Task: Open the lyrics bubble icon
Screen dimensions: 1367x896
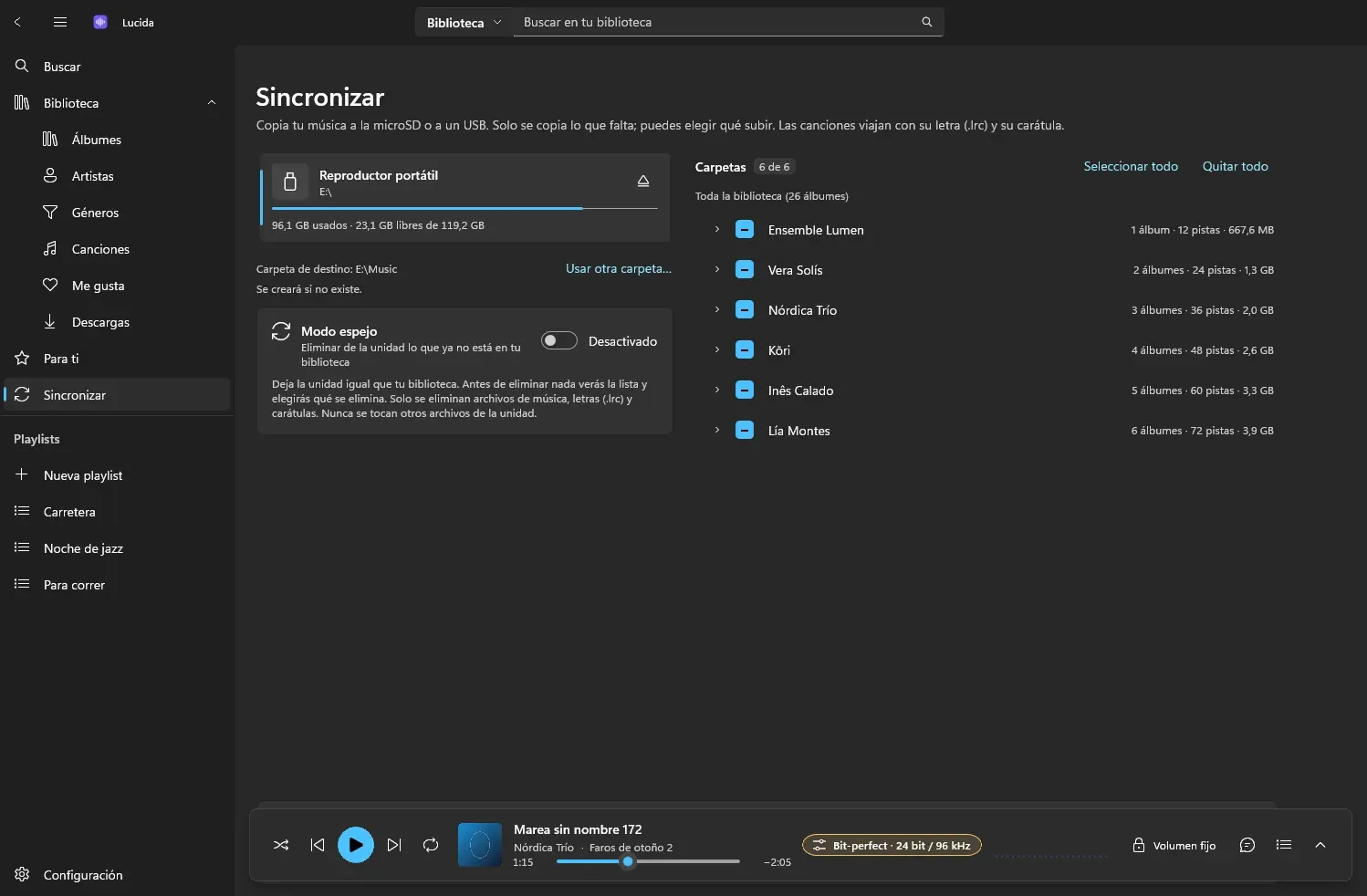Action: coord(1247,845)
